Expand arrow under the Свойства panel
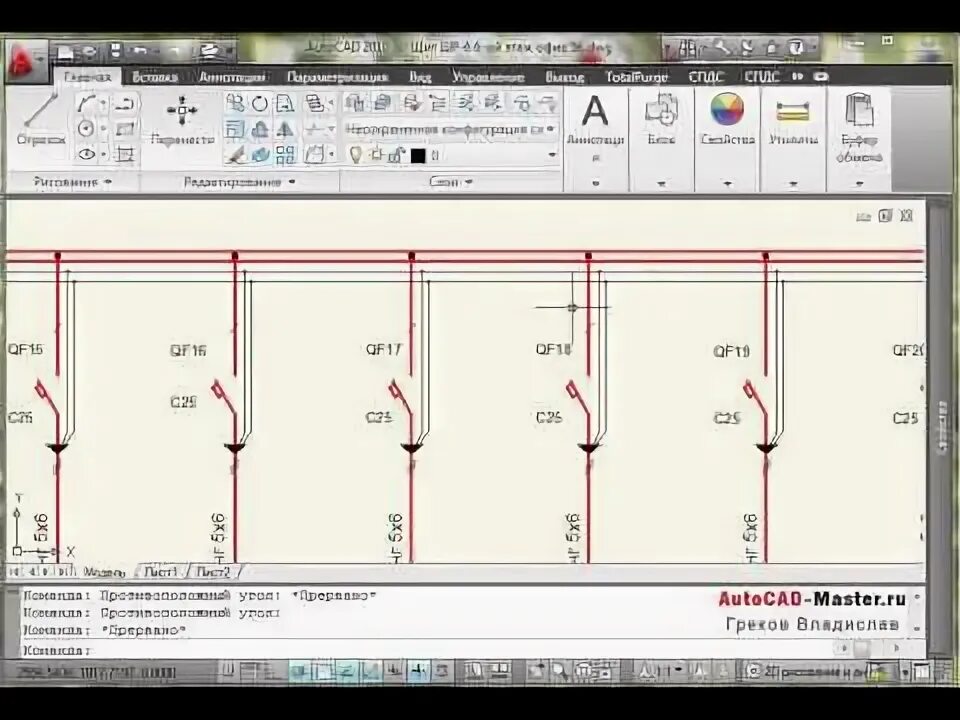The height and width of the screenshot is (720, 960). [x=727, y=183]
